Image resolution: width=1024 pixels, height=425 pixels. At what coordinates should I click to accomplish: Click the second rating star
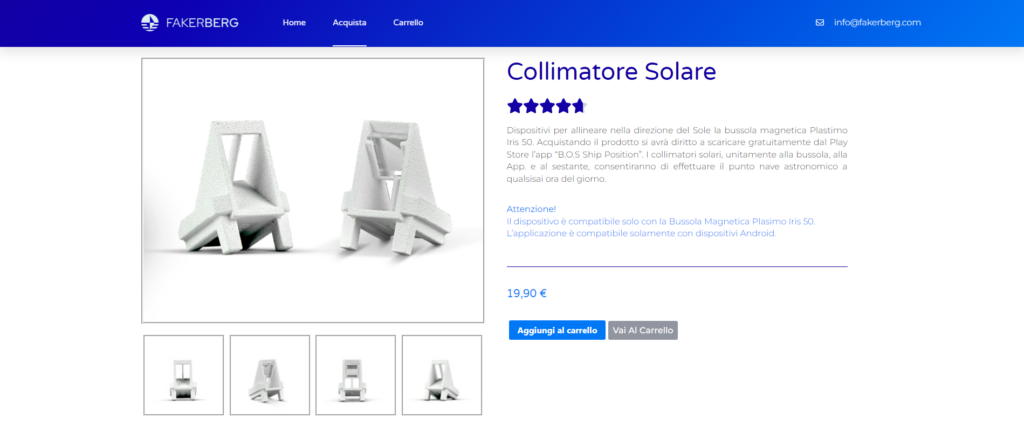click(531, 106)
